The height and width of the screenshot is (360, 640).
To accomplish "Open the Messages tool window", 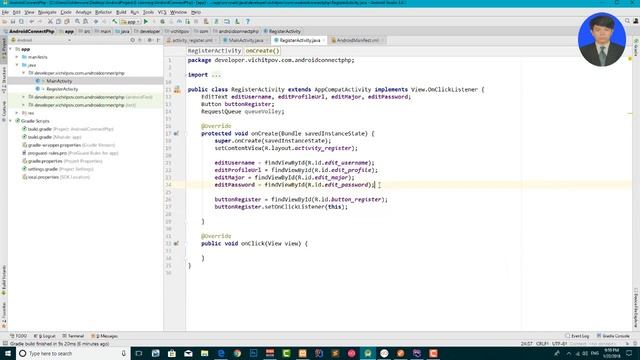I will [x=104, y=336].
